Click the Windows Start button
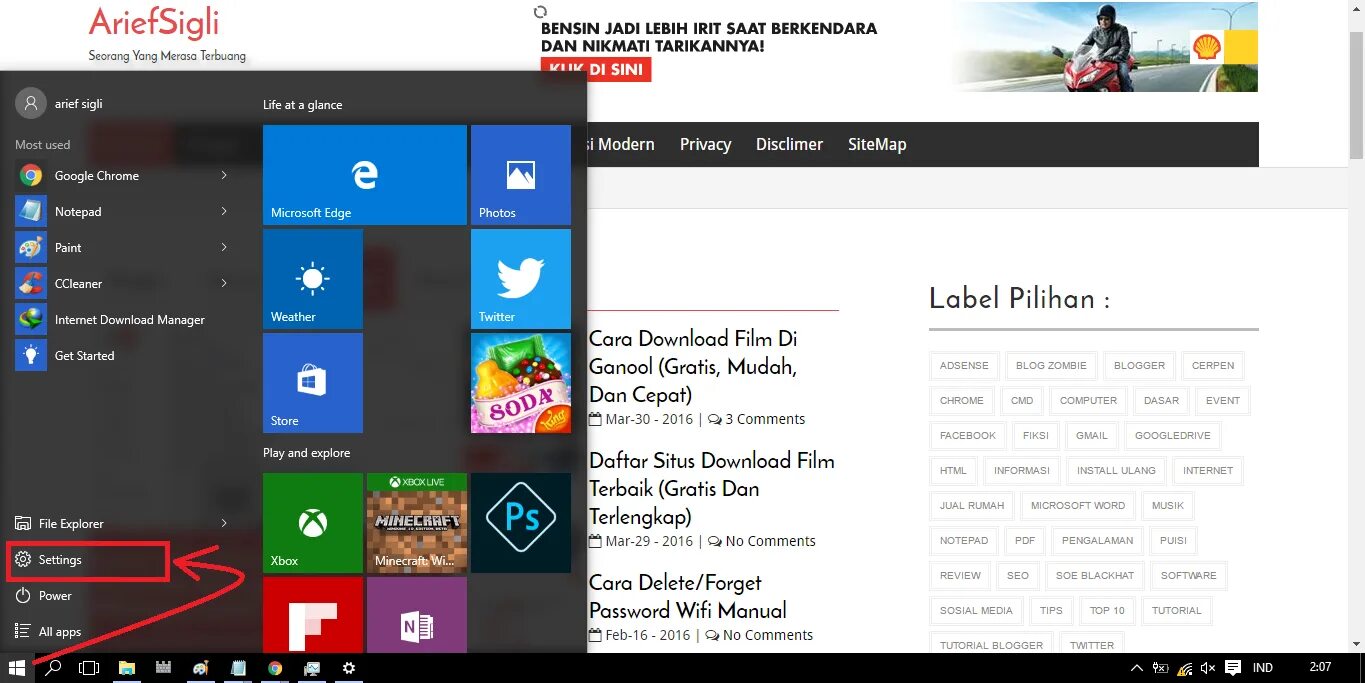 point(17,668)
